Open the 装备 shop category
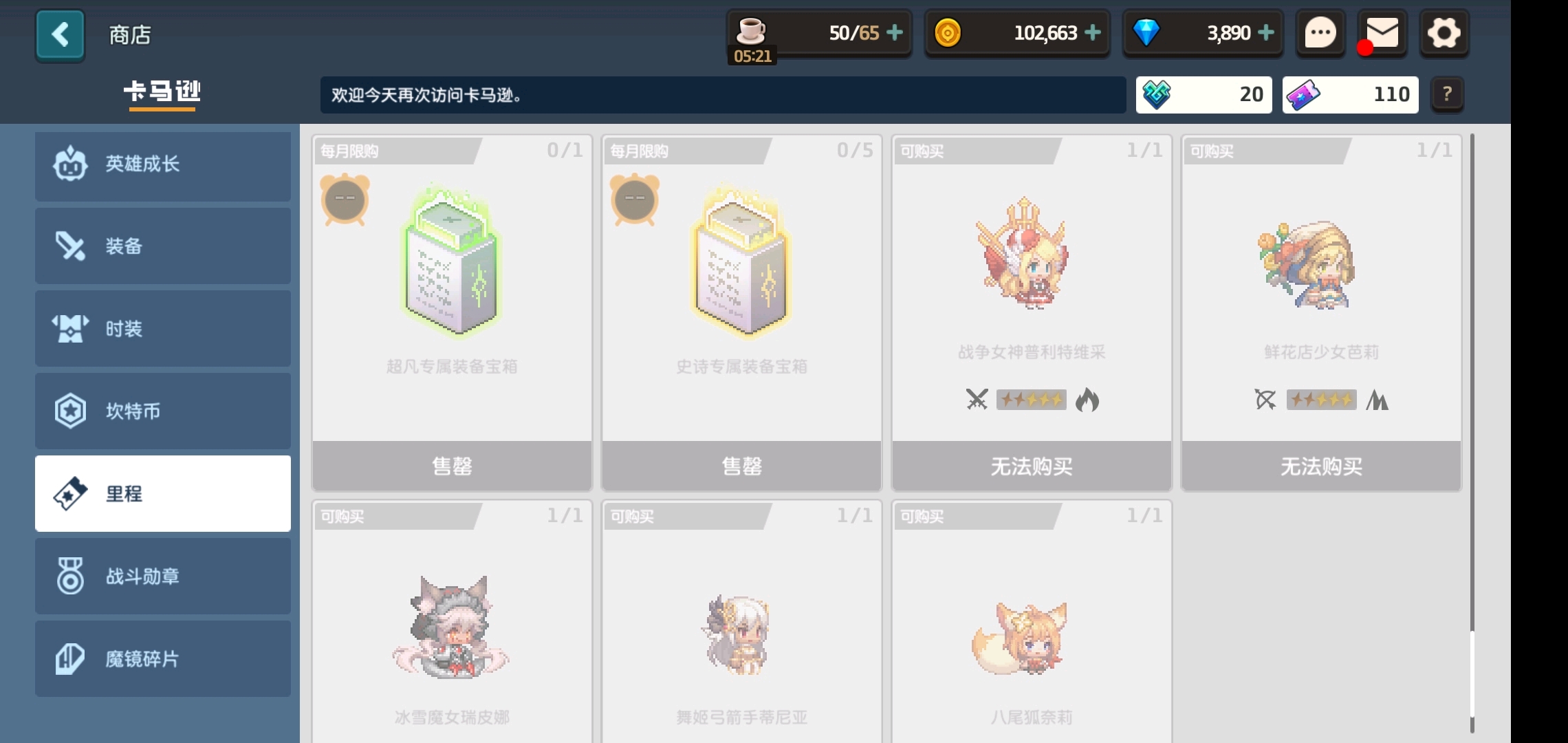 163,246
